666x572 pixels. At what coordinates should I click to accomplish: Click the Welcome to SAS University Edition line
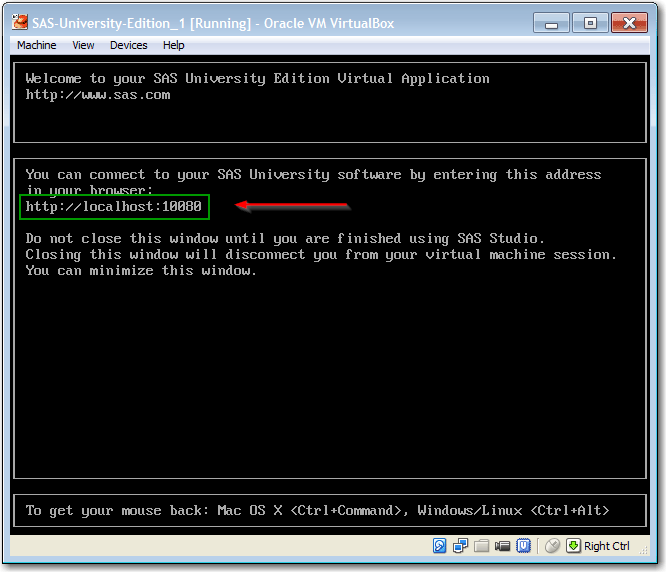click(257, 79)
